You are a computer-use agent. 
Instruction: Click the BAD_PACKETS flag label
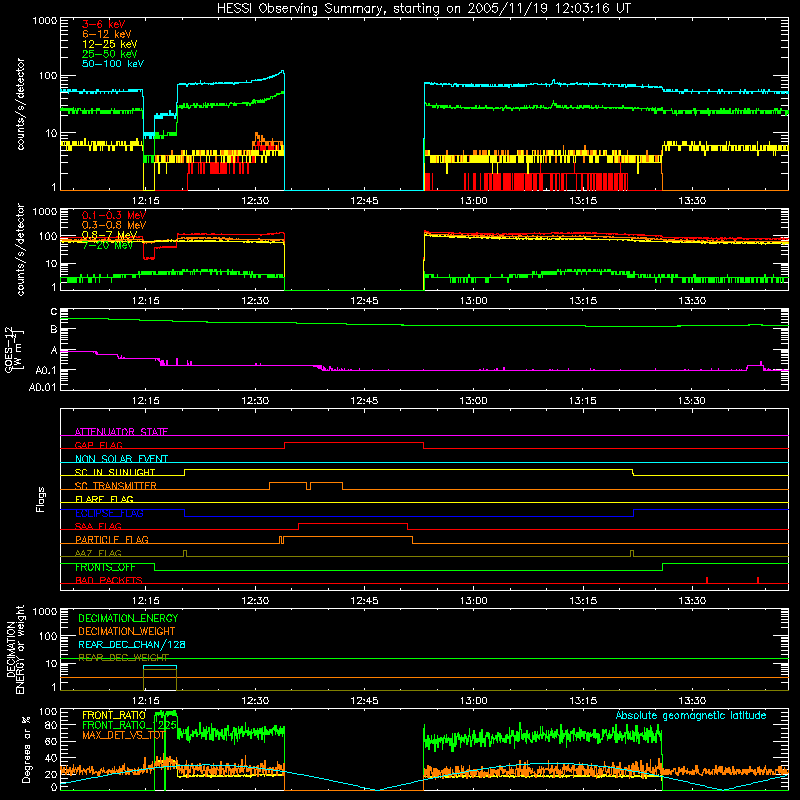[109, 580]
